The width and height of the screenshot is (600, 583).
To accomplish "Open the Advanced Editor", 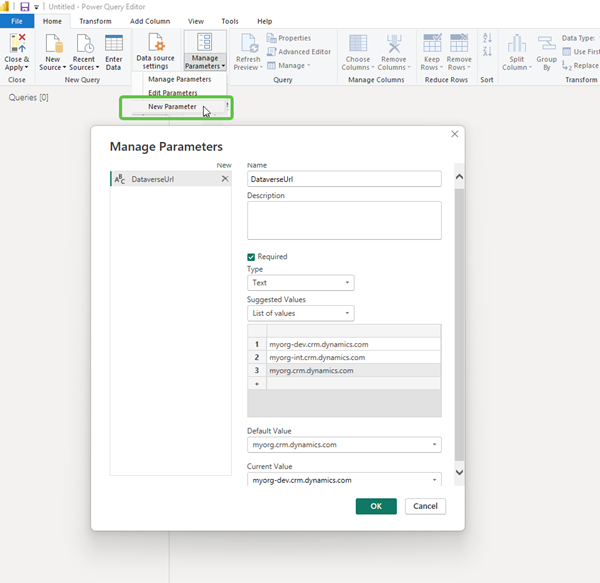I will click(x=298, y=52).
